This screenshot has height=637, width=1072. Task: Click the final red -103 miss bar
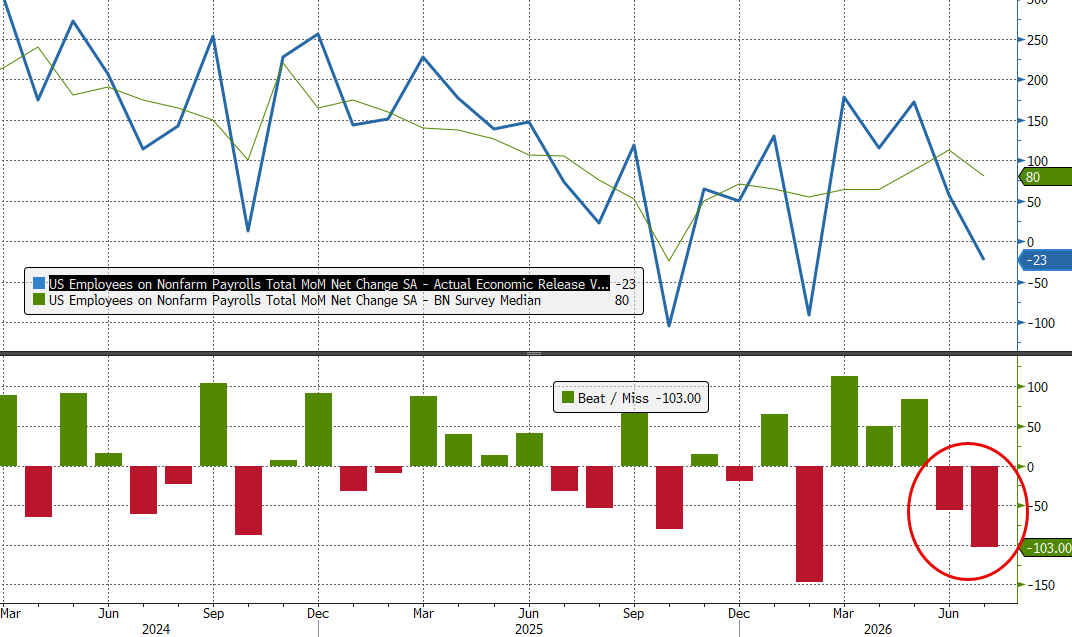pos(984,506)
